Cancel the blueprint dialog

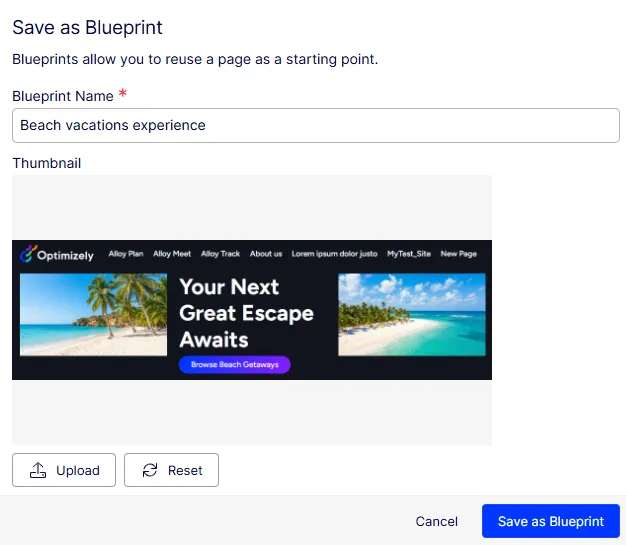coord(436,521)
